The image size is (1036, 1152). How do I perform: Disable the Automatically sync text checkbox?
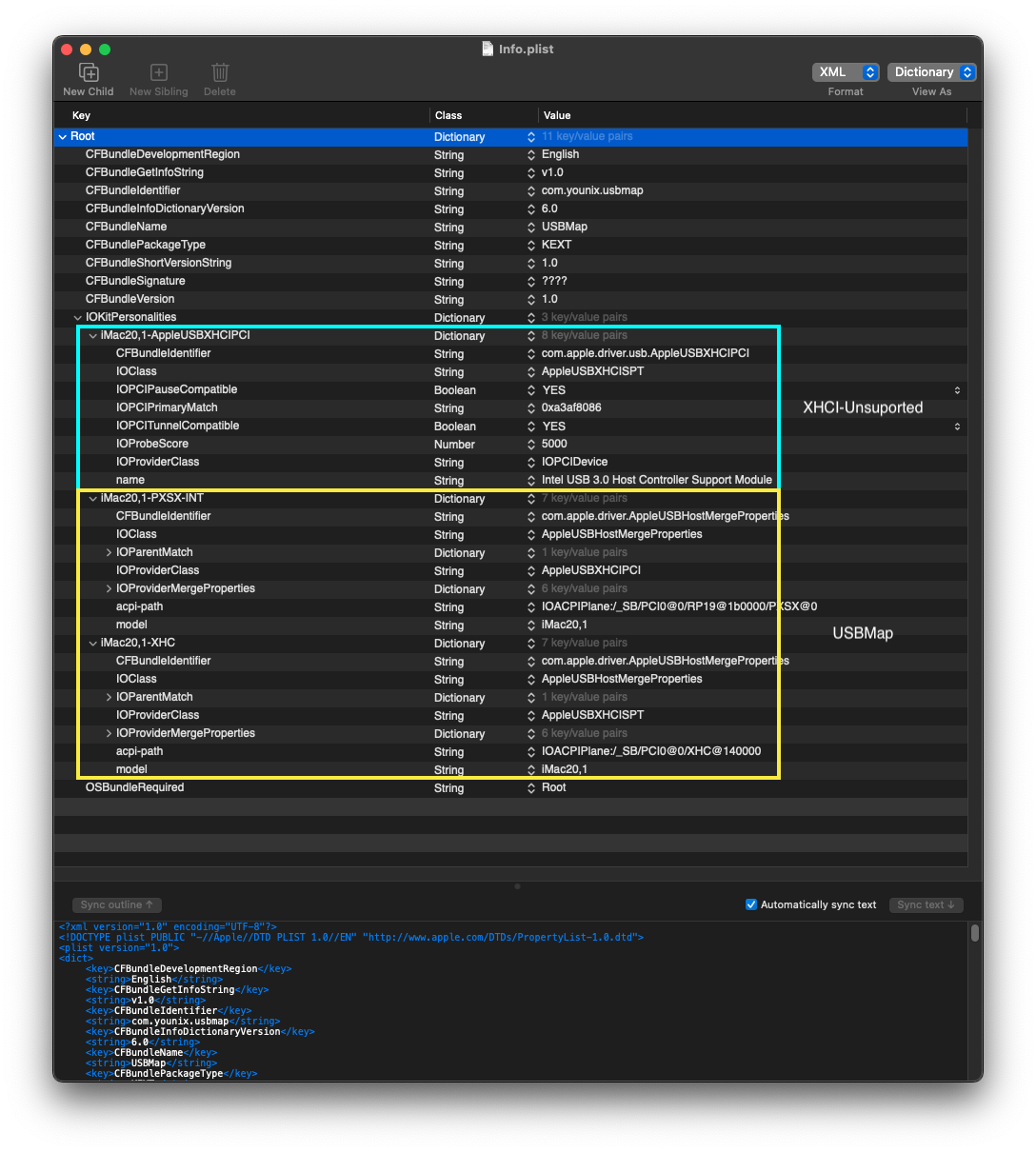[x=751, y=904]
